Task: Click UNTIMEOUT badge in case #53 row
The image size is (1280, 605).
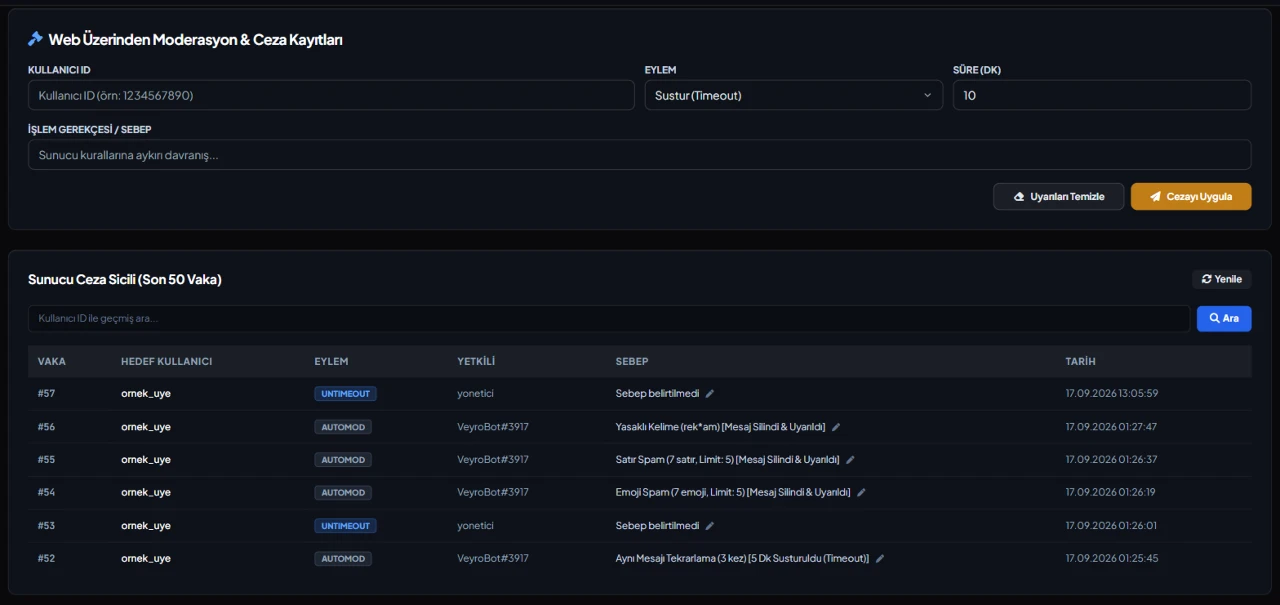Action: click(345, 526)
